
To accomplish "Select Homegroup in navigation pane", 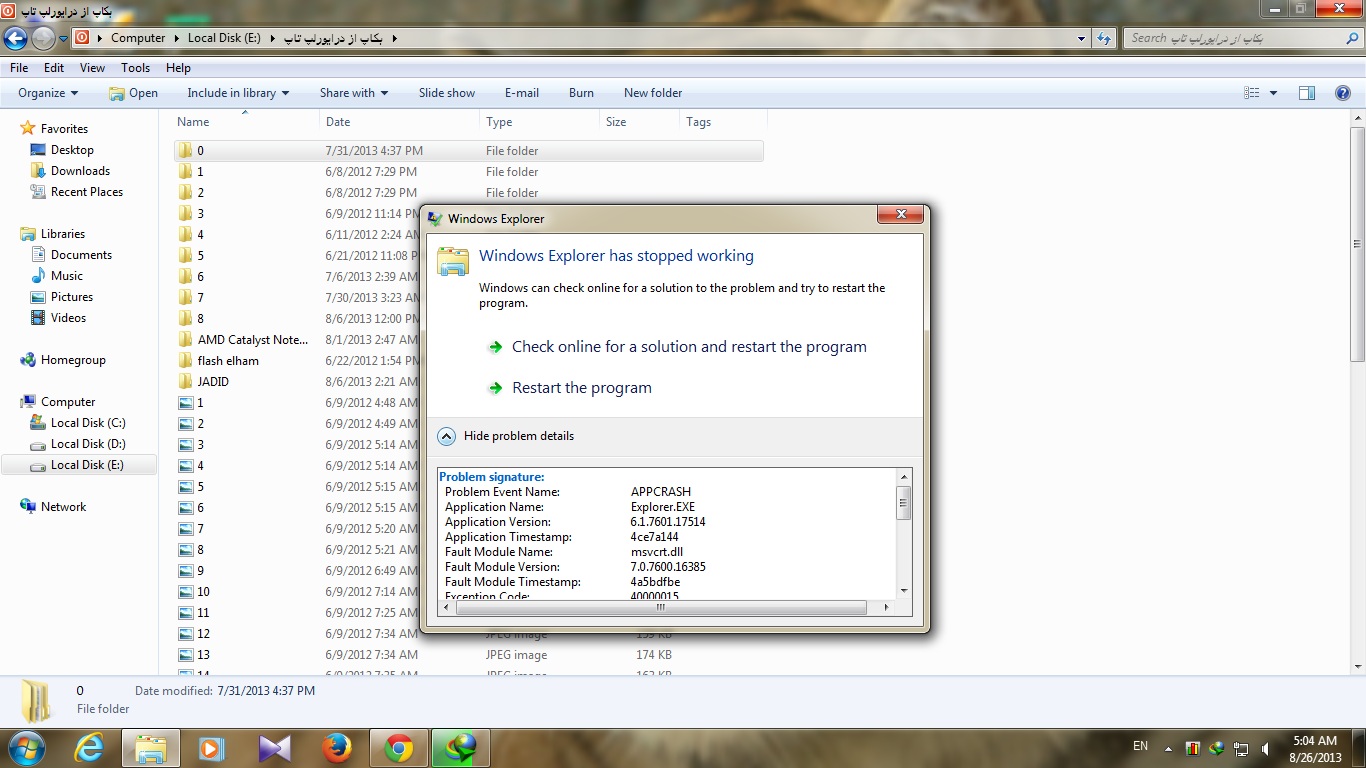I will click(x=73, y=360).
